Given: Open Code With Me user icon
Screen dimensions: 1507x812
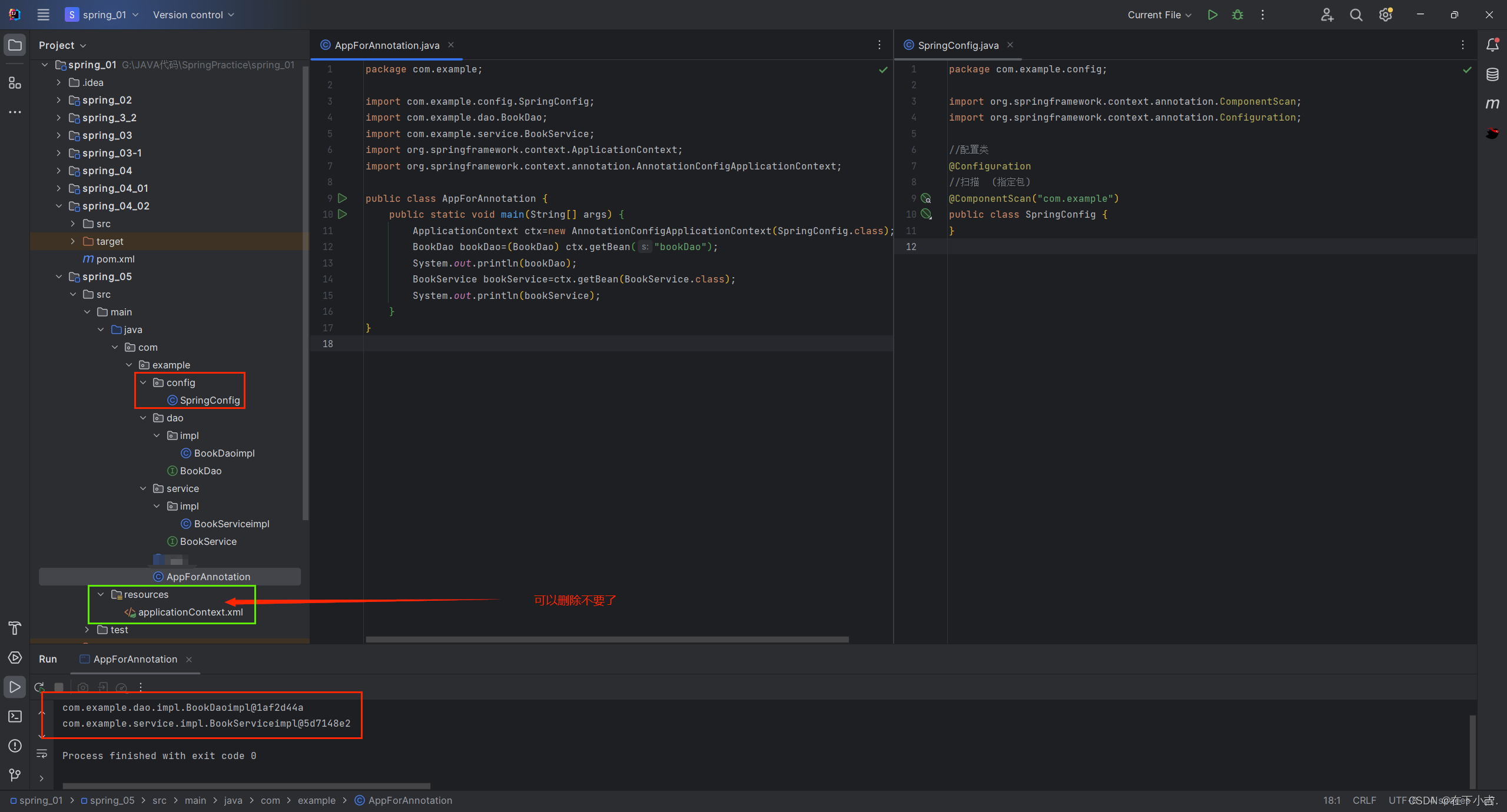Looking at the screenshot, I should coord(1327,15).
